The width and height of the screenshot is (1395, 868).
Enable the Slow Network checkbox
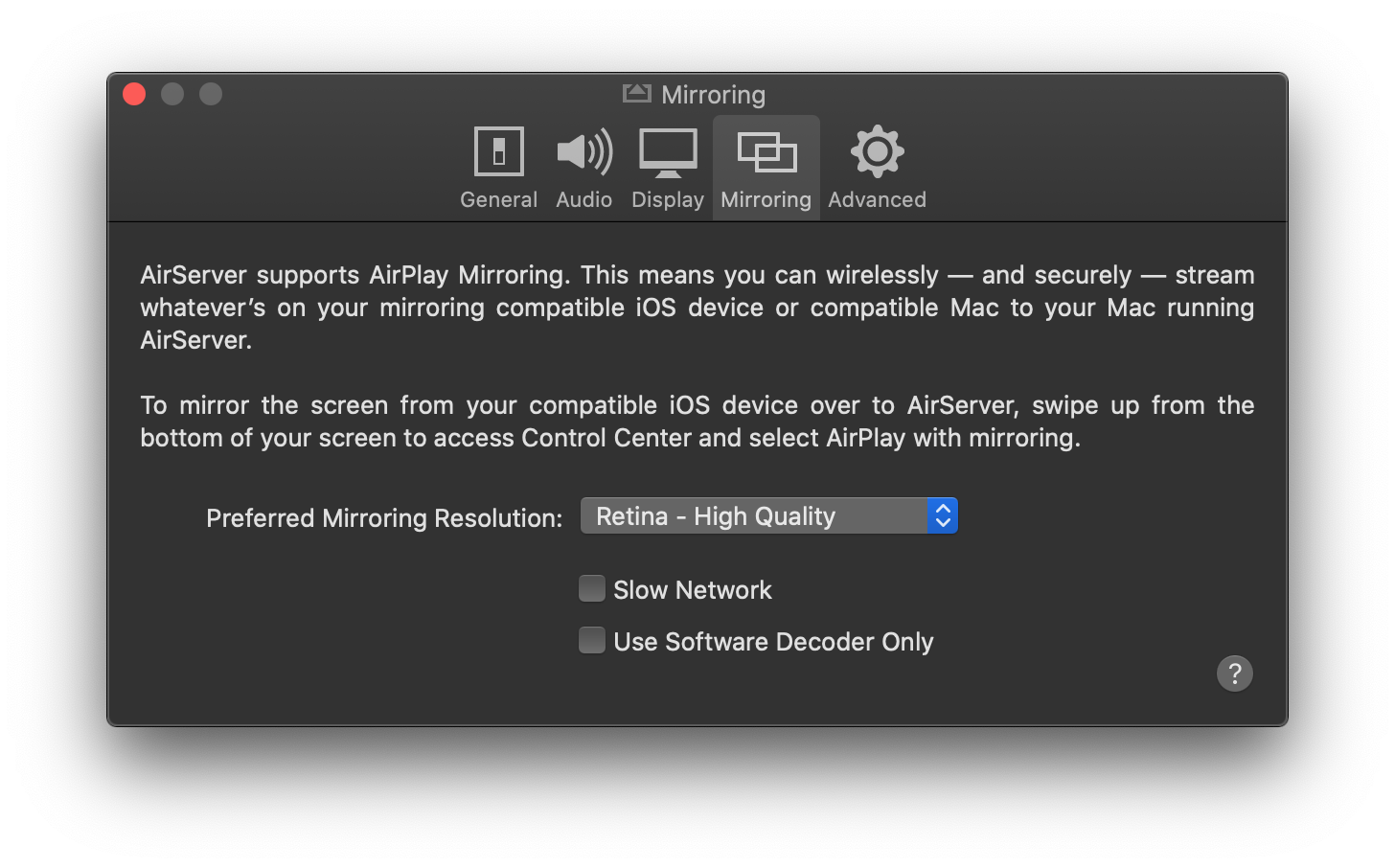(x=592, y=588)
